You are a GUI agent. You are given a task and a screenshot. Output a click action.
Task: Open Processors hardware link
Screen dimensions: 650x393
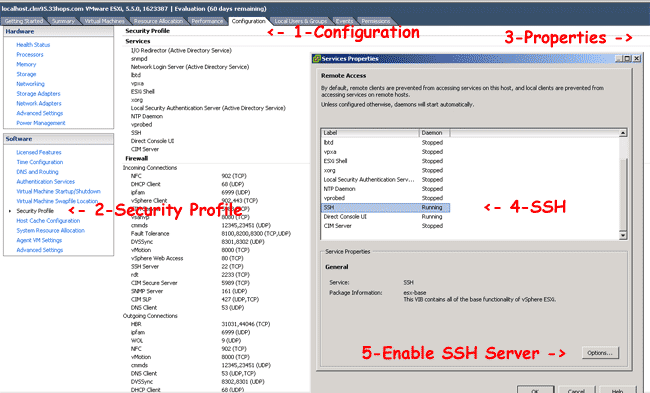click(30, 55)
